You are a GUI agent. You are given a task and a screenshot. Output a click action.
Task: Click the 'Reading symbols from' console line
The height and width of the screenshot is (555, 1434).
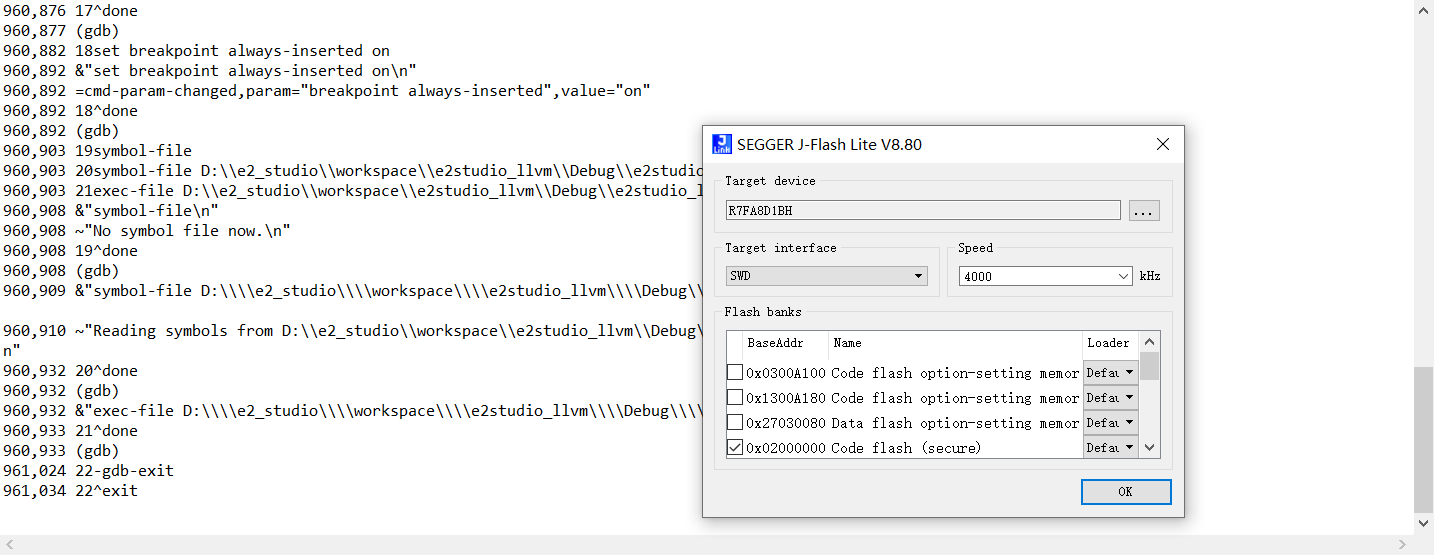pyautogui.click(x=352, y=331)
